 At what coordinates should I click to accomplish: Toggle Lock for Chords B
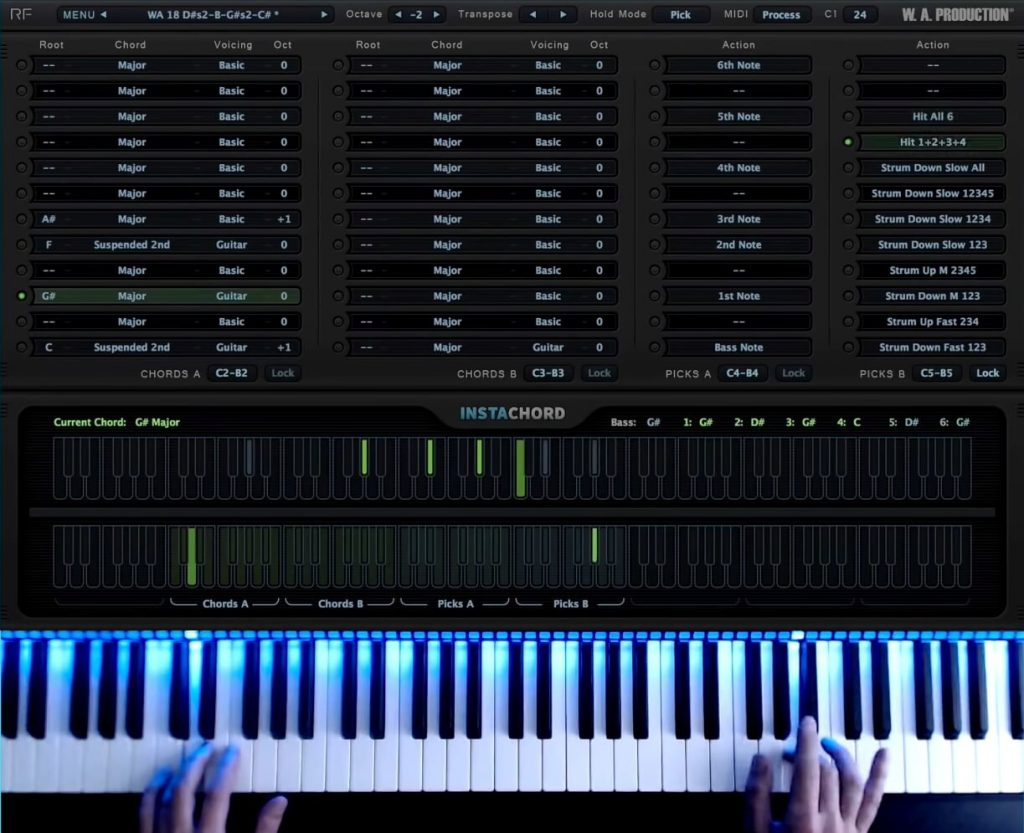599,373
